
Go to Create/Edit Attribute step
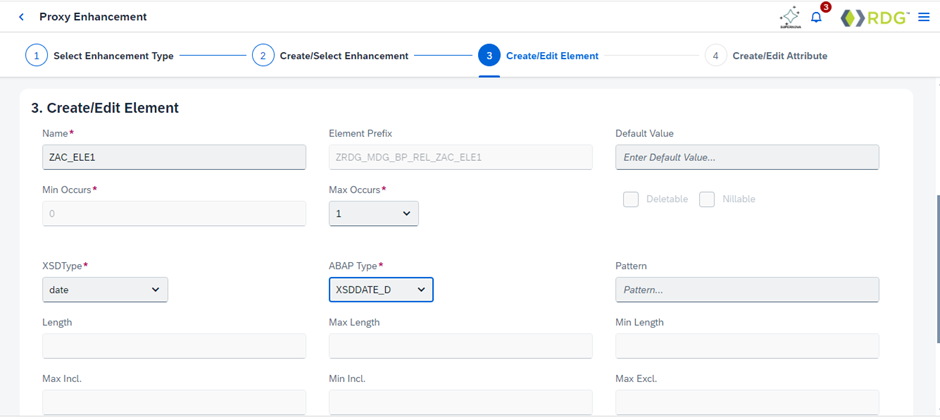pos(780,56)
